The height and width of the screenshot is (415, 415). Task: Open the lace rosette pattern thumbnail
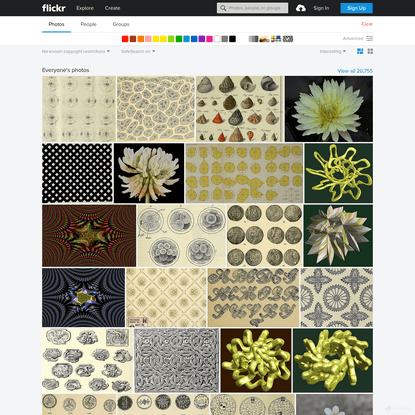point(337,297)
